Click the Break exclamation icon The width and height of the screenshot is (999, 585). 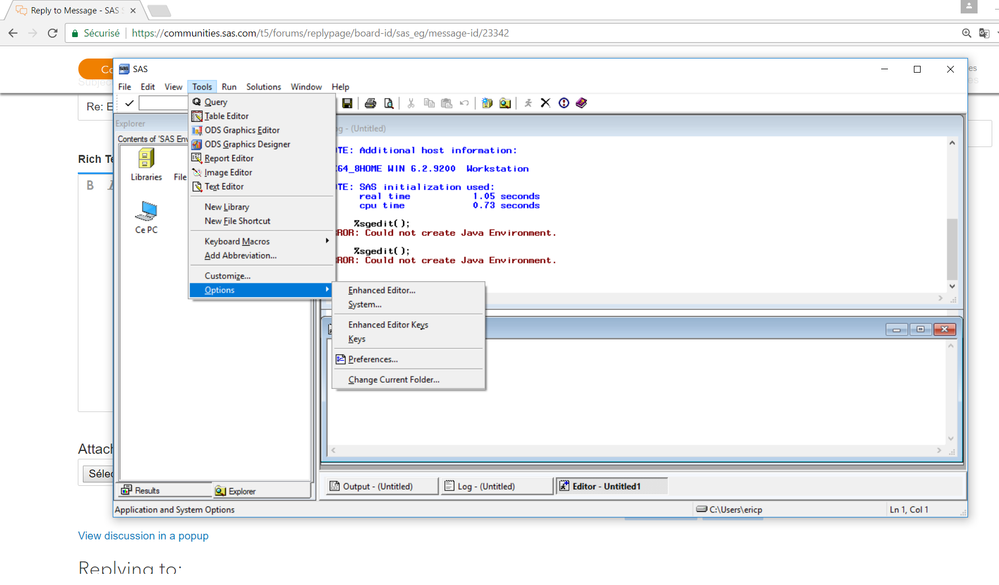coord(564,103)
